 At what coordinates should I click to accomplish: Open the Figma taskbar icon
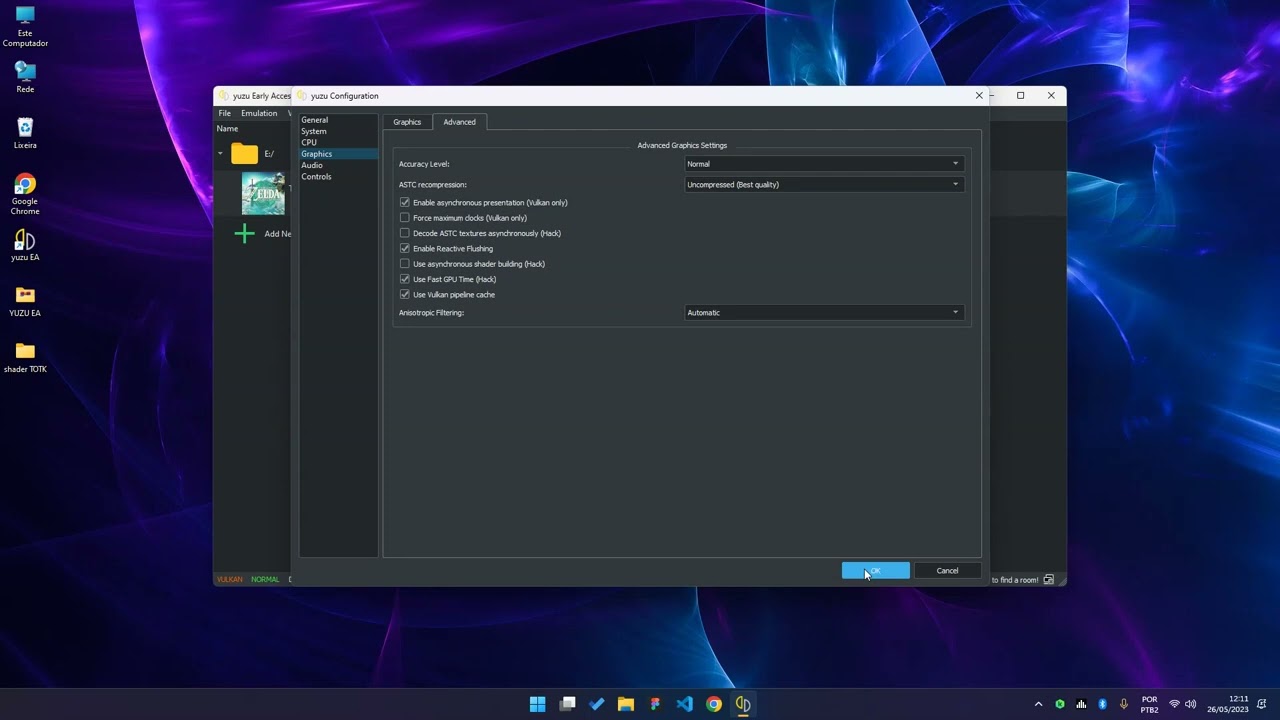[x=655, y=704]
